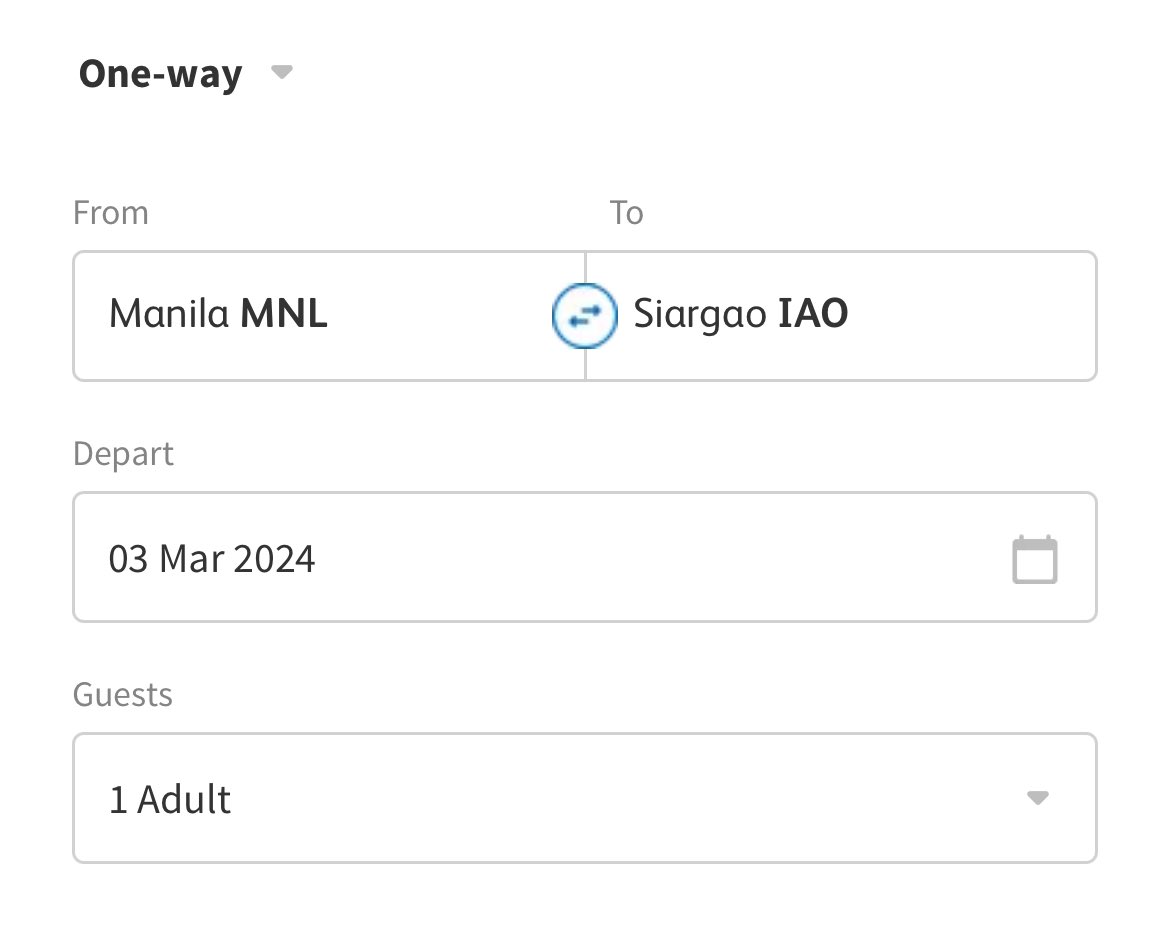
Task: Click empty space in the Depart field
Action: pyautogui.click(x=650, y=559)
